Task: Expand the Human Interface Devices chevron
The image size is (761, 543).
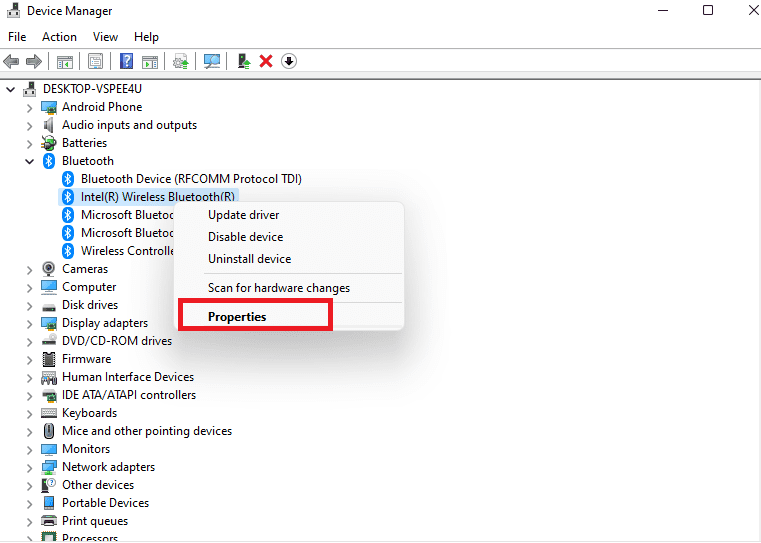Action: pyautogui.click(x=30, y=378)
